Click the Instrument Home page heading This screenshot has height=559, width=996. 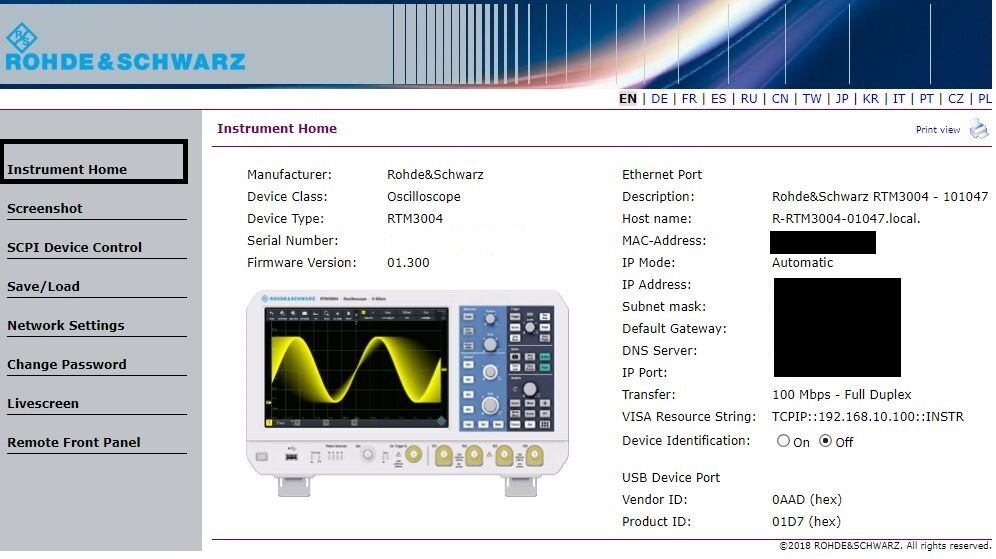[277, 128]
